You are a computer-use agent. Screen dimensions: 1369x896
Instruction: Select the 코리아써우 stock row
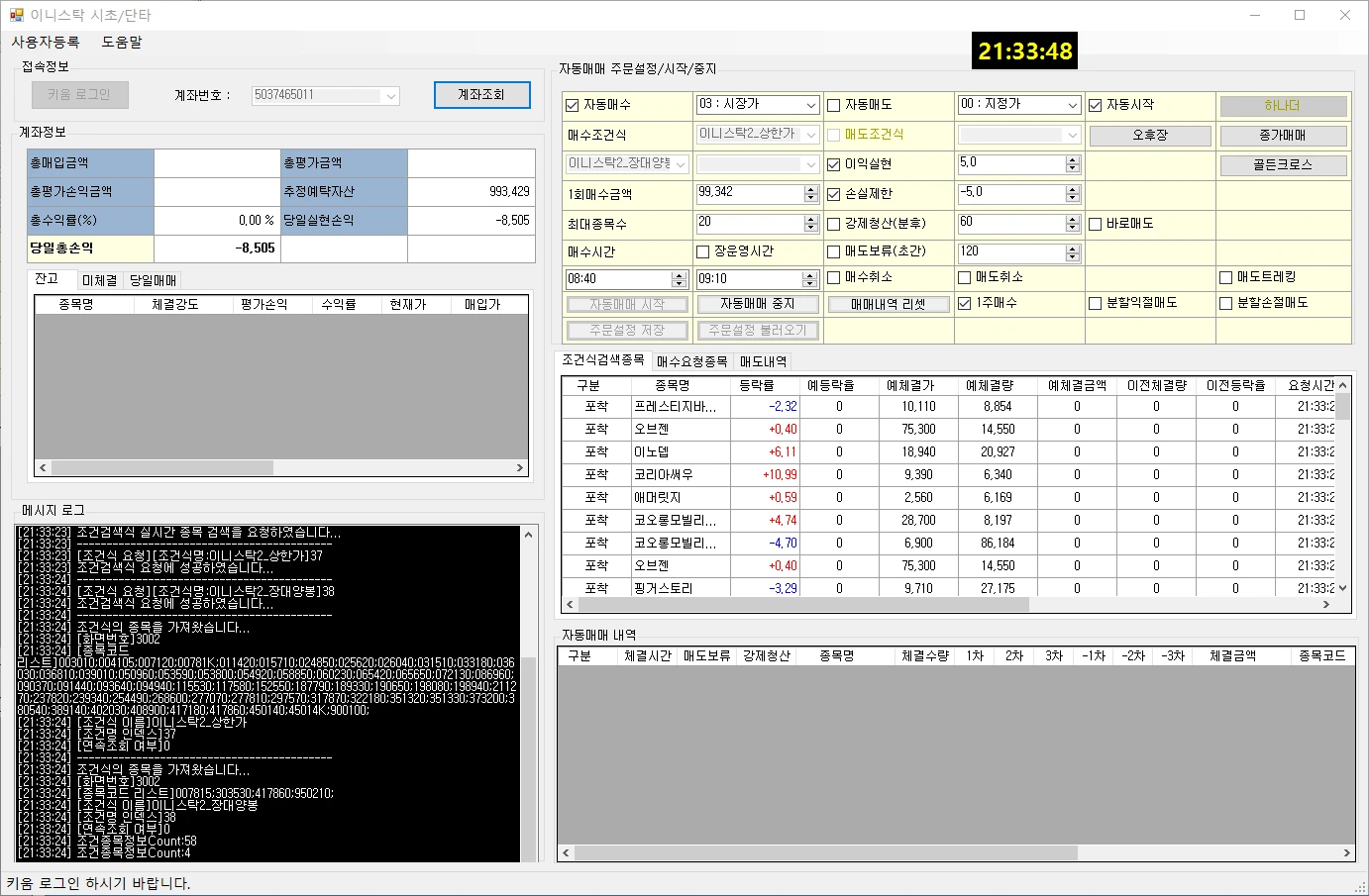point(948,475)
